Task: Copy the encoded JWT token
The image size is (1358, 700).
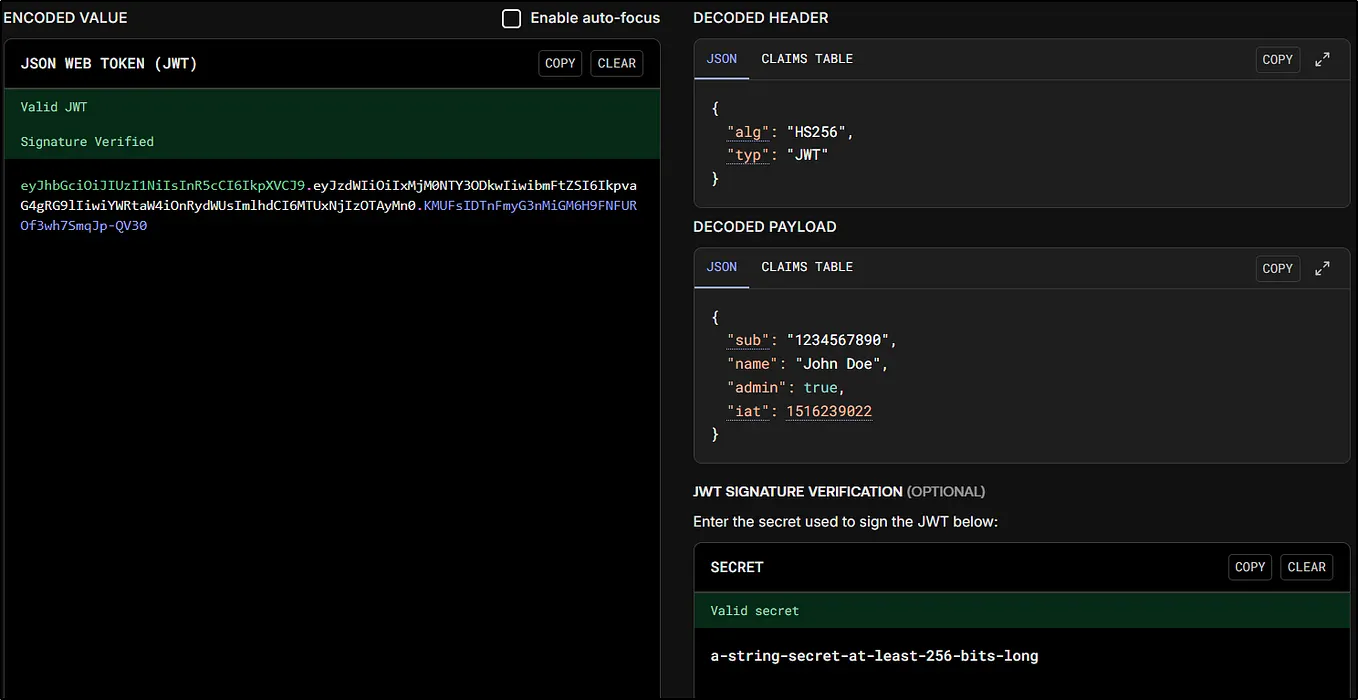Action: 560,63
